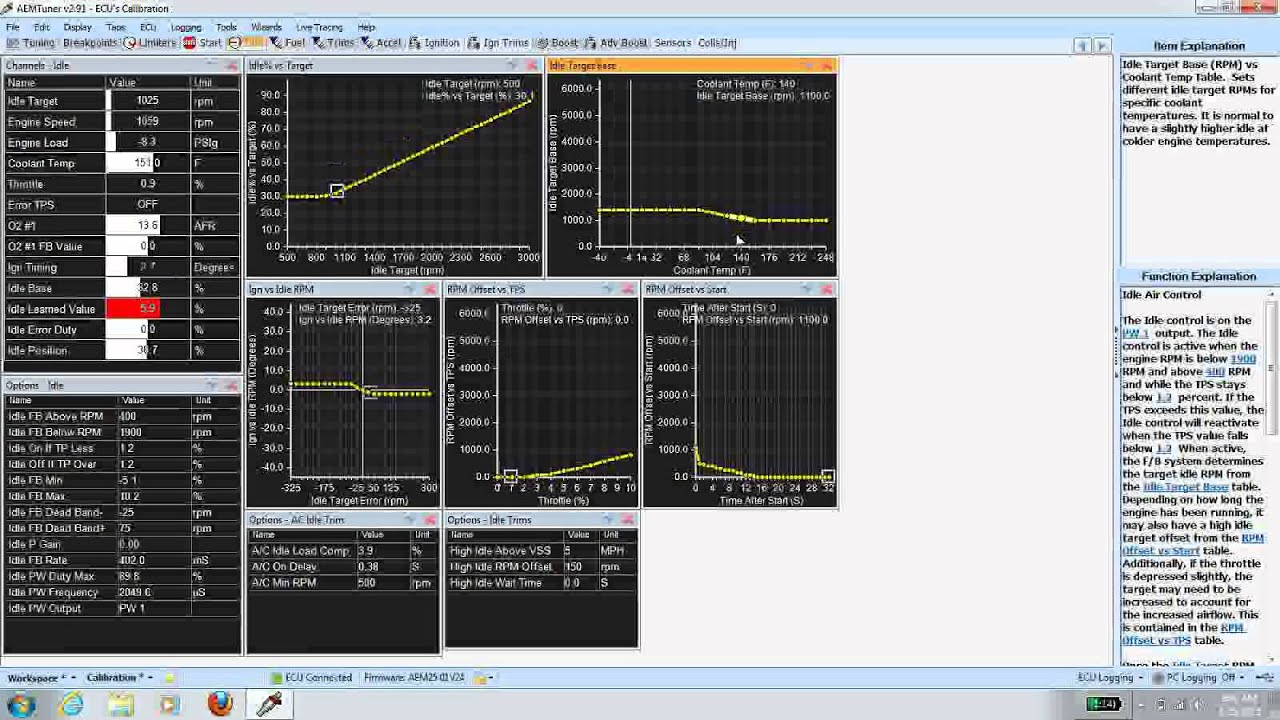
Task: Open the Fuel tab
Action: [287, 43]
